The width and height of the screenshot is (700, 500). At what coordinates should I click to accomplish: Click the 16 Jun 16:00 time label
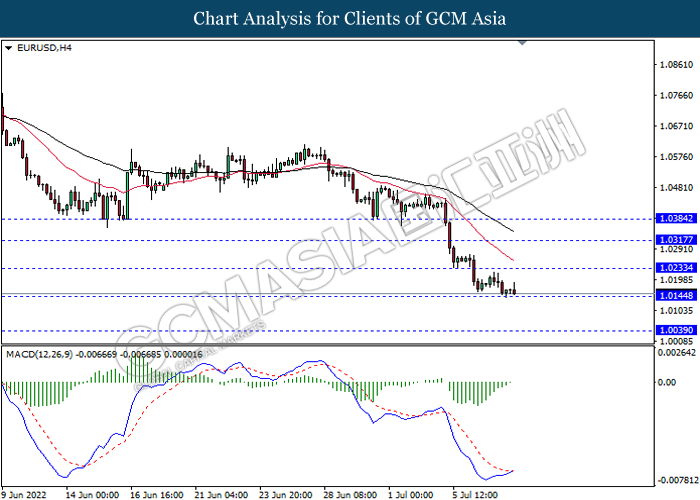[157, 495]
